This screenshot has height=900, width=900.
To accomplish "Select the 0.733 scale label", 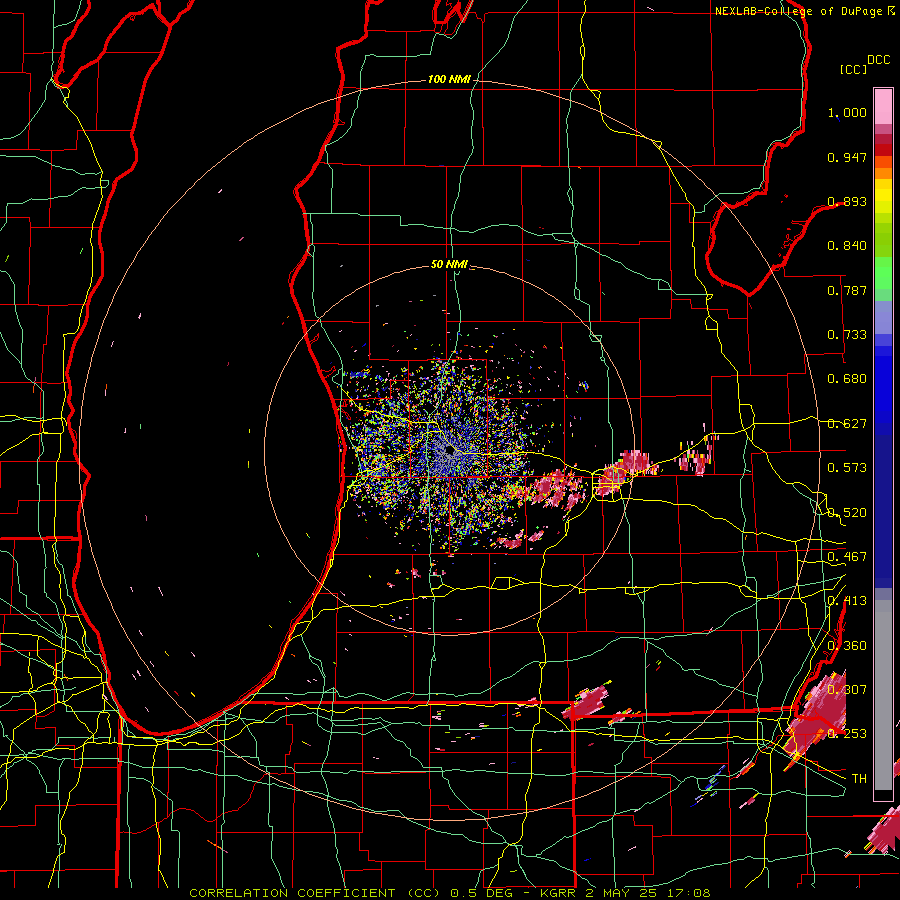I will 847,335.
